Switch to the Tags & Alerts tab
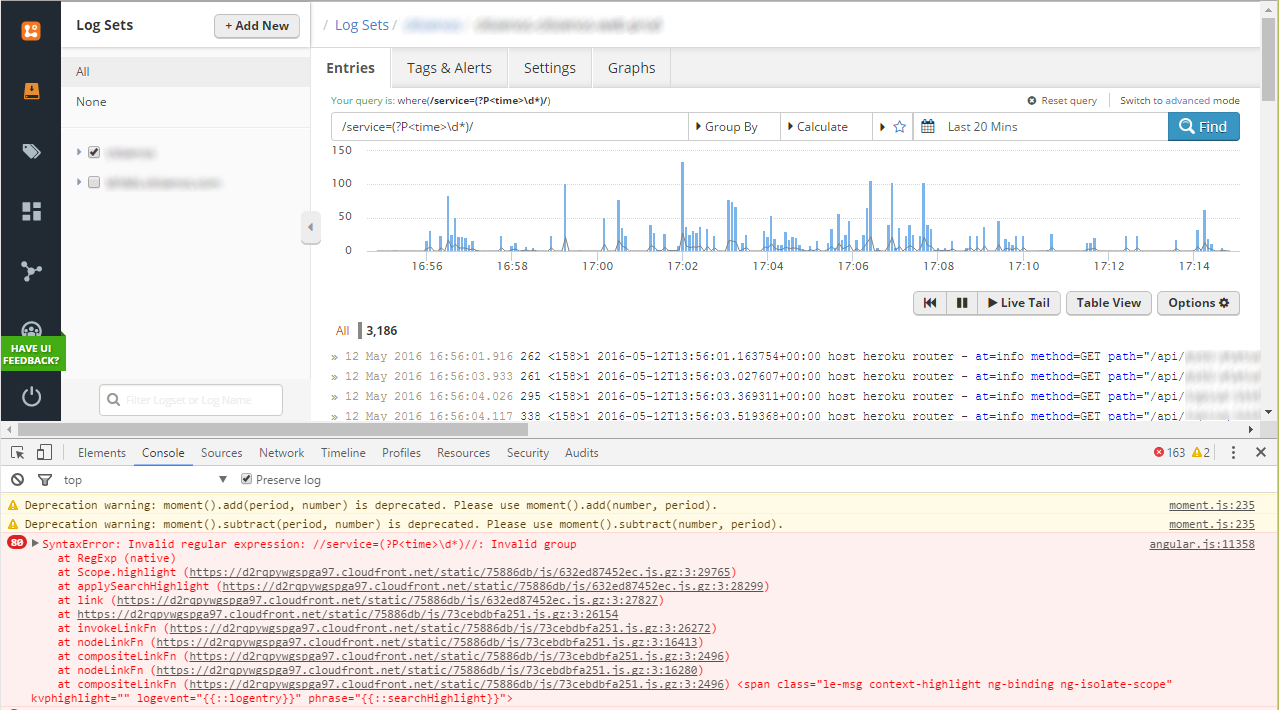The image size is (1279, 710). 449,68
